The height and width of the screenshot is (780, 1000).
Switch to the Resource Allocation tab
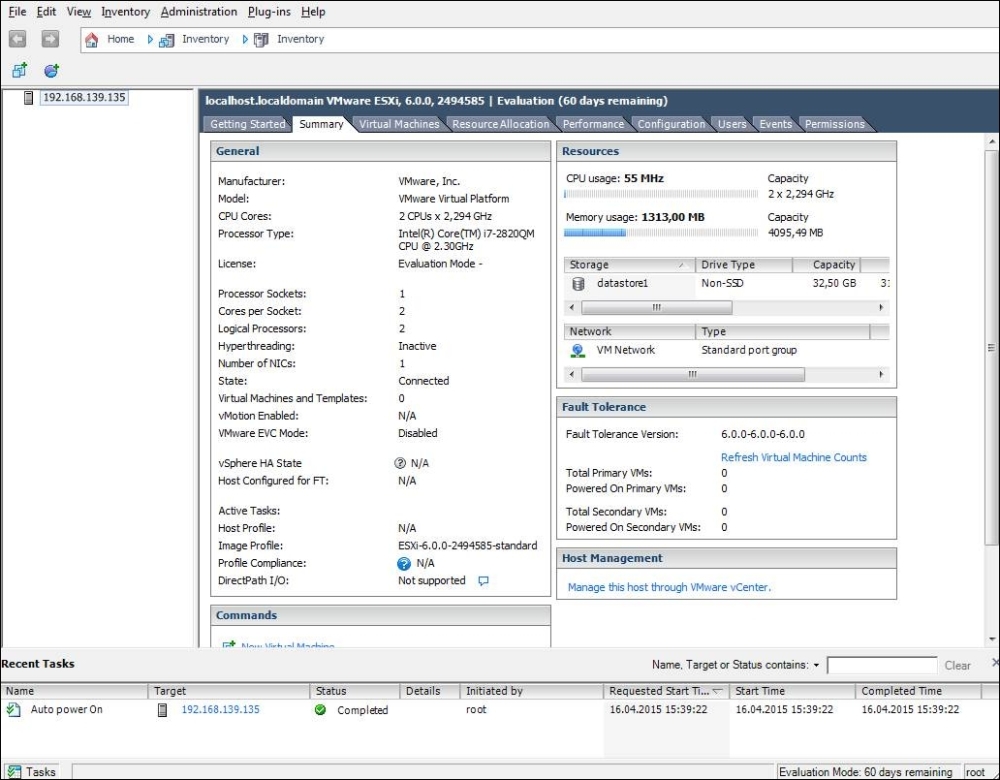[501, 124]
